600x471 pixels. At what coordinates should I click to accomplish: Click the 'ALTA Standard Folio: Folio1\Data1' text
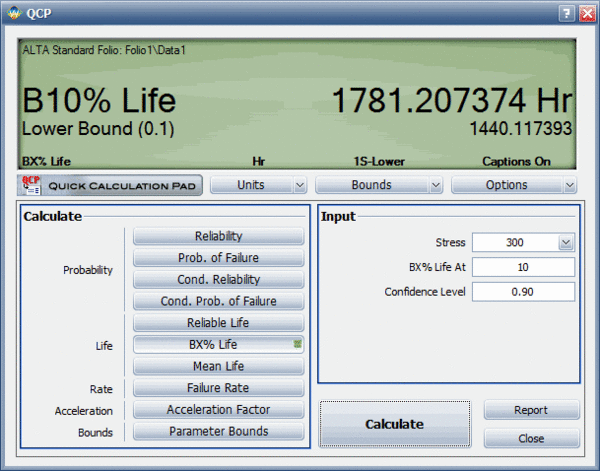point(104,50)
